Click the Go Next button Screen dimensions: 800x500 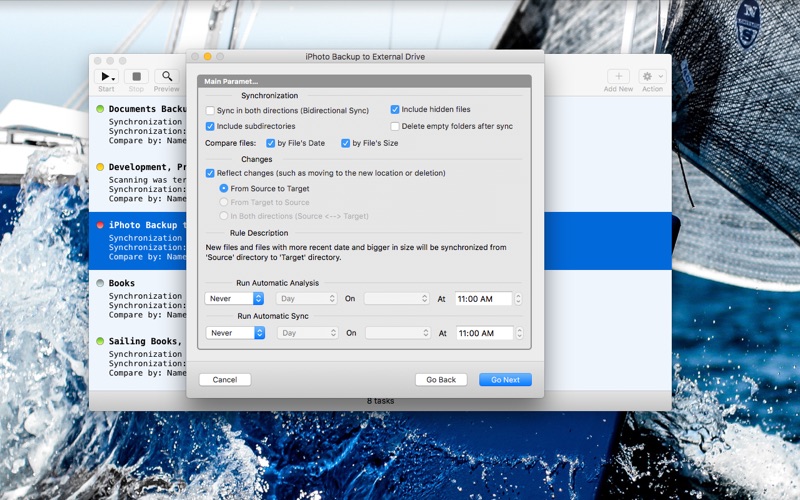(x=505, y=380)
